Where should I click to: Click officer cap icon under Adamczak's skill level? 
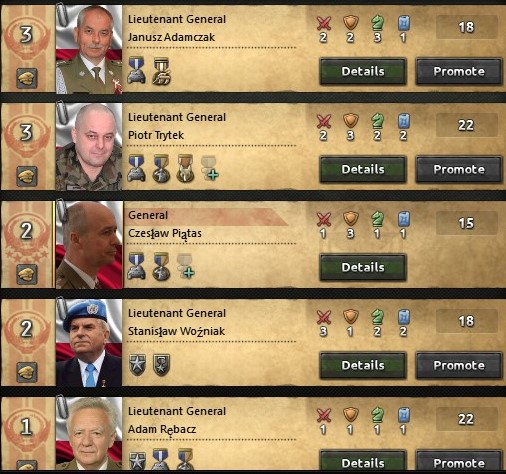[27, 78]
